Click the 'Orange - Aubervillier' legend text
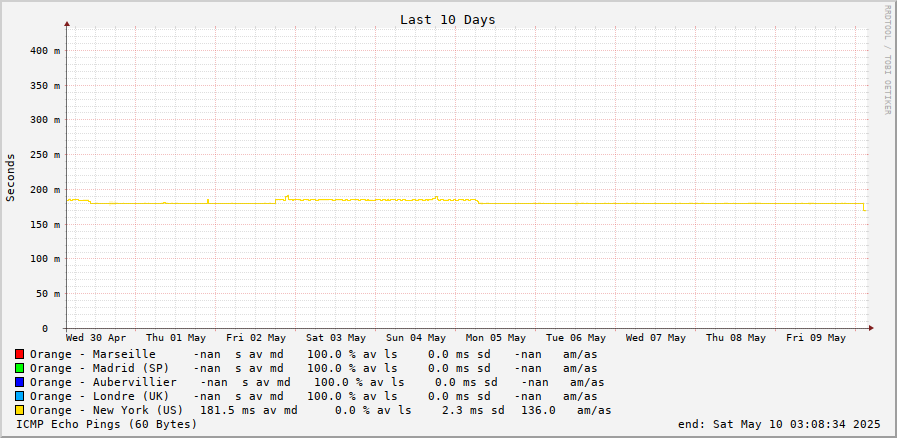This screenshot has height=438, width=897. pyautogui.click(x=103, y=382)
